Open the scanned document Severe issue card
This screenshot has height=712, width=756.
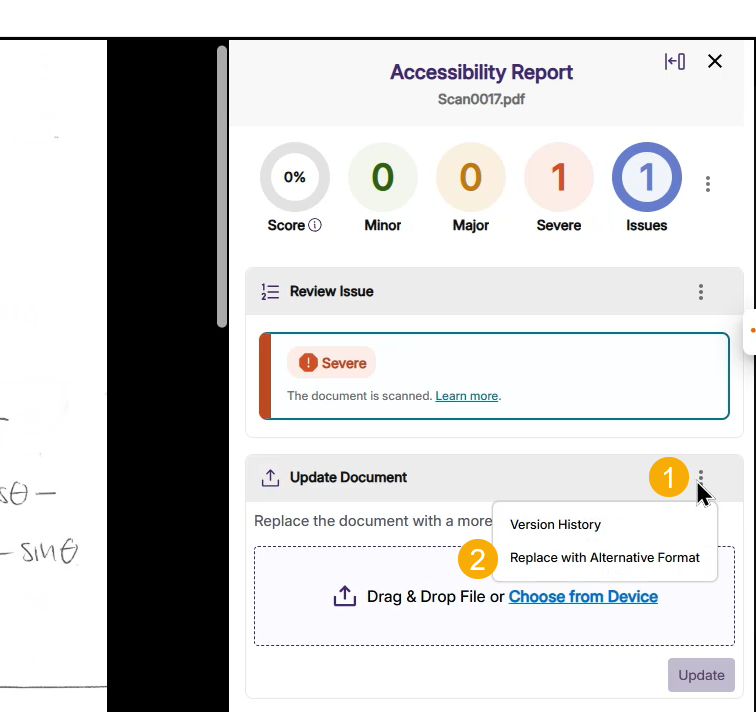(x=500, y=376)
